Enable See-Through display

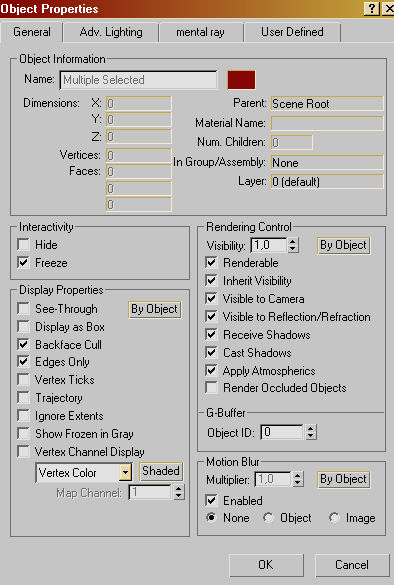[x=24, y=309]
